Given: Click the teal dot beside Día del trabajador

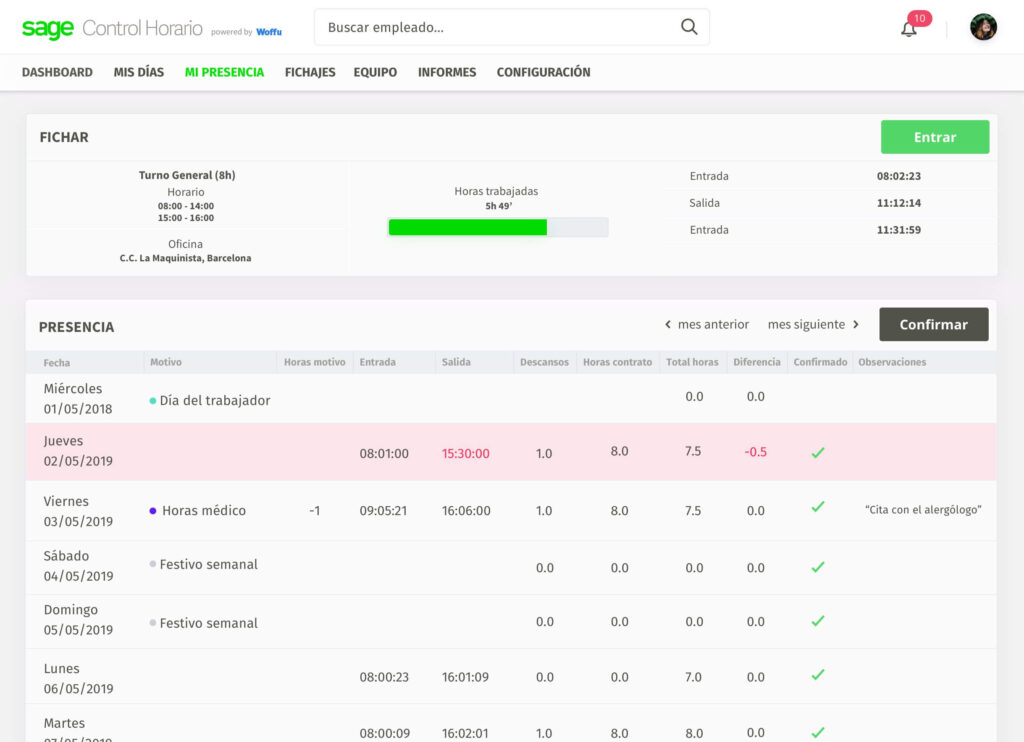Looking at the screenshot, I should [x=153, y=400].
